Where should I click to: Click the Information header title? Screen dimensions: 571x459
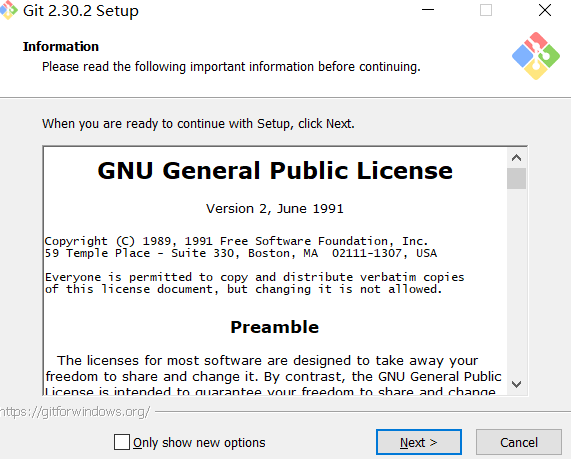click(61, 47)
